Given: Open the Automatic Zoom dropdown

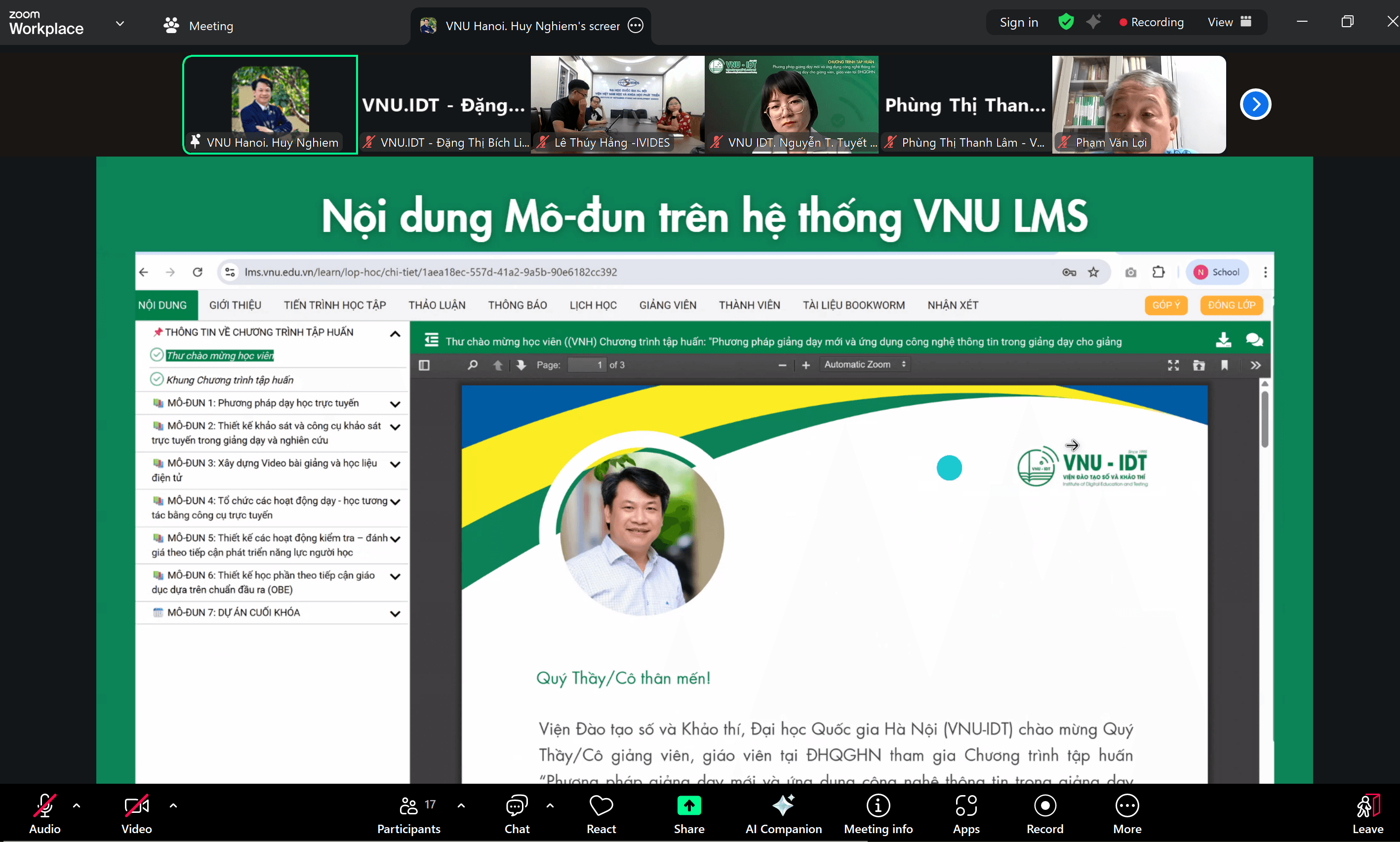Looking at the screenshot, I should (x=865, y=364).
